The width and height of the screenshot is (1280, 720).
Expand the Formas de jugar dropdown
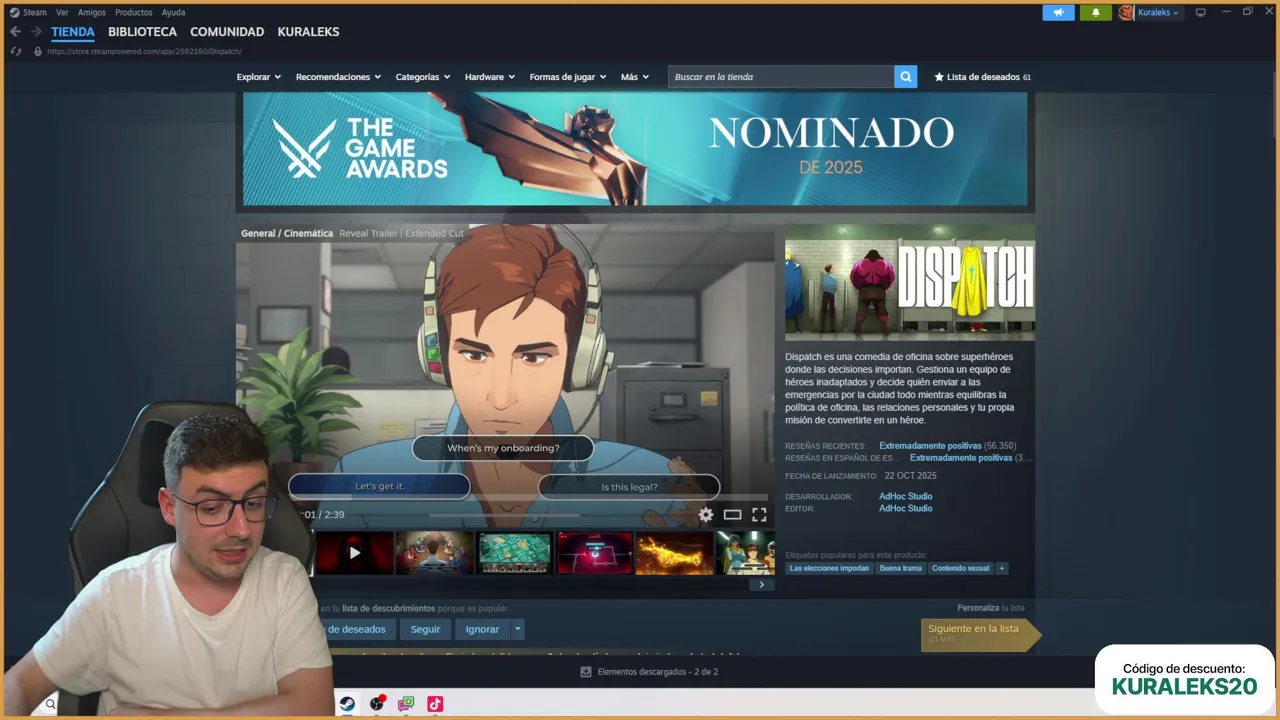point(568,77)
